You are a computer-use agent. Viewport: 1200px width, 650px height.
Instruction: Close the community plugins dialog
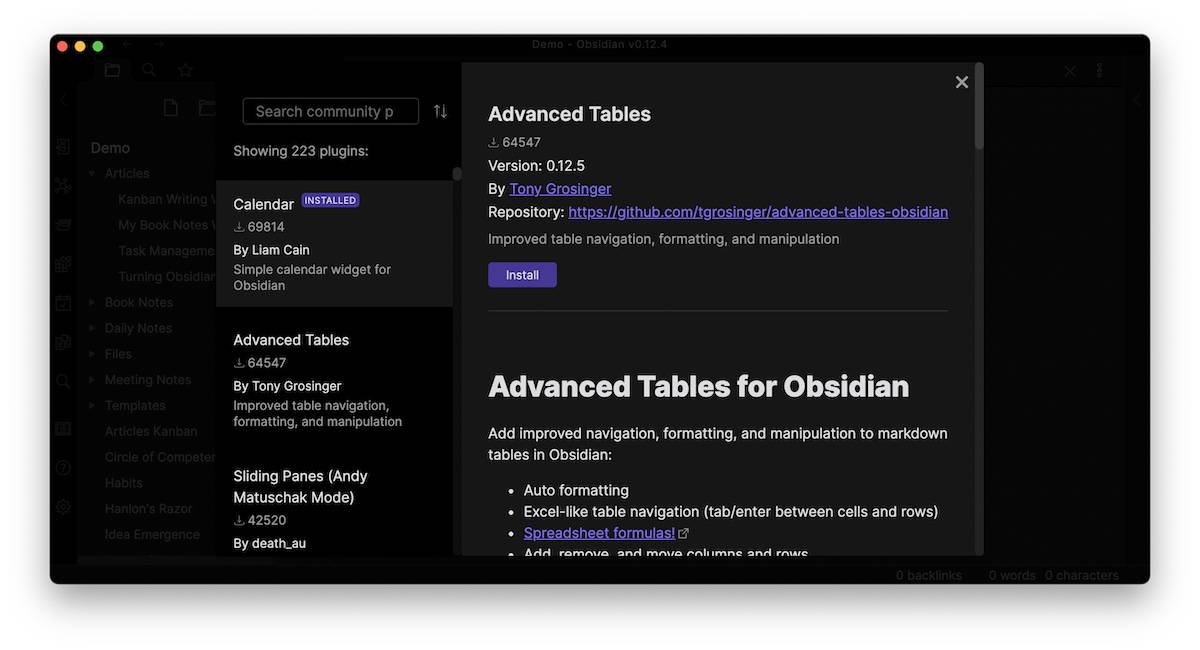[962, 82]
